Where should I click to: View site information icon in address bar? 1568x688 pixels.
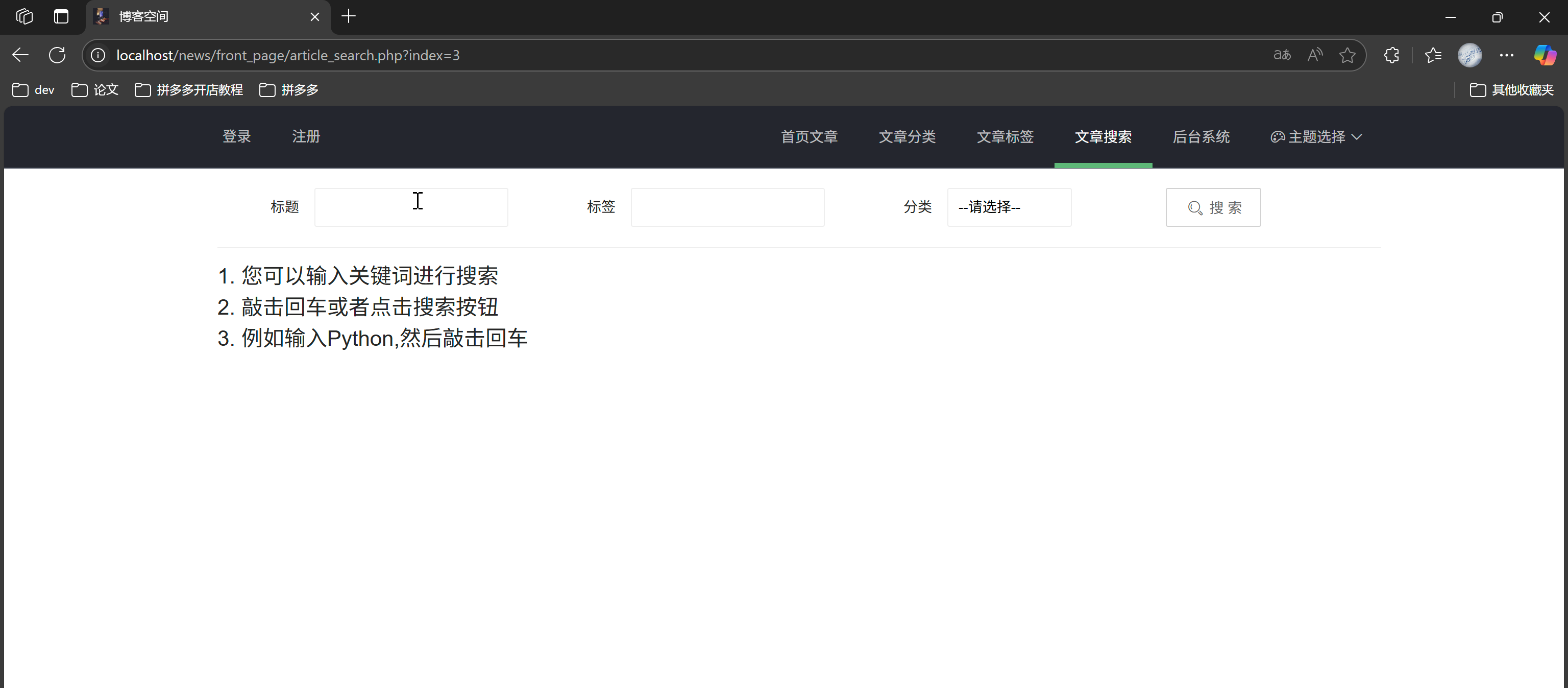(x=98, y=55)
